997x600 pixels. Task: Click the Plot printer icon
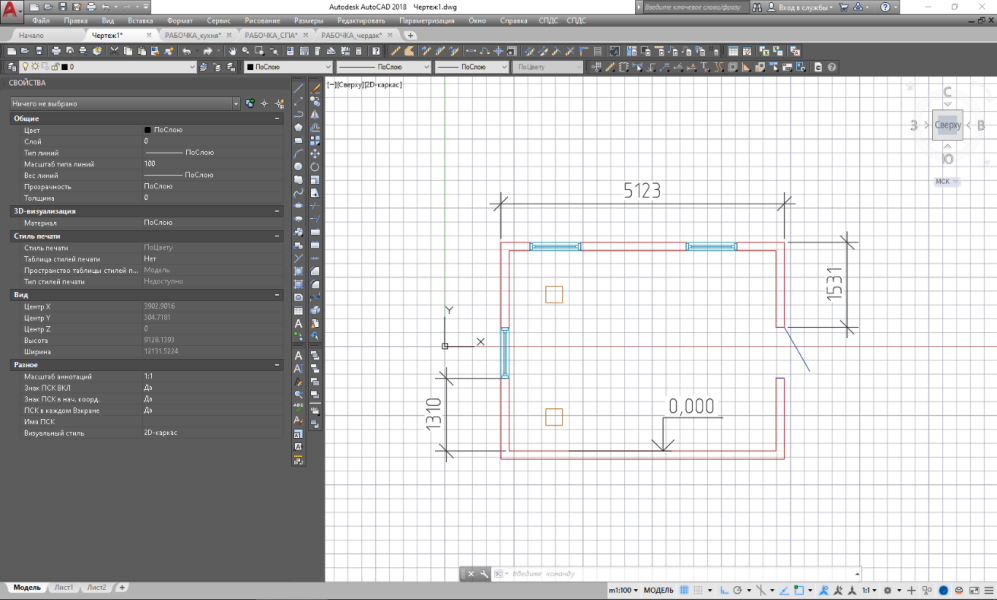pos(56,51)
